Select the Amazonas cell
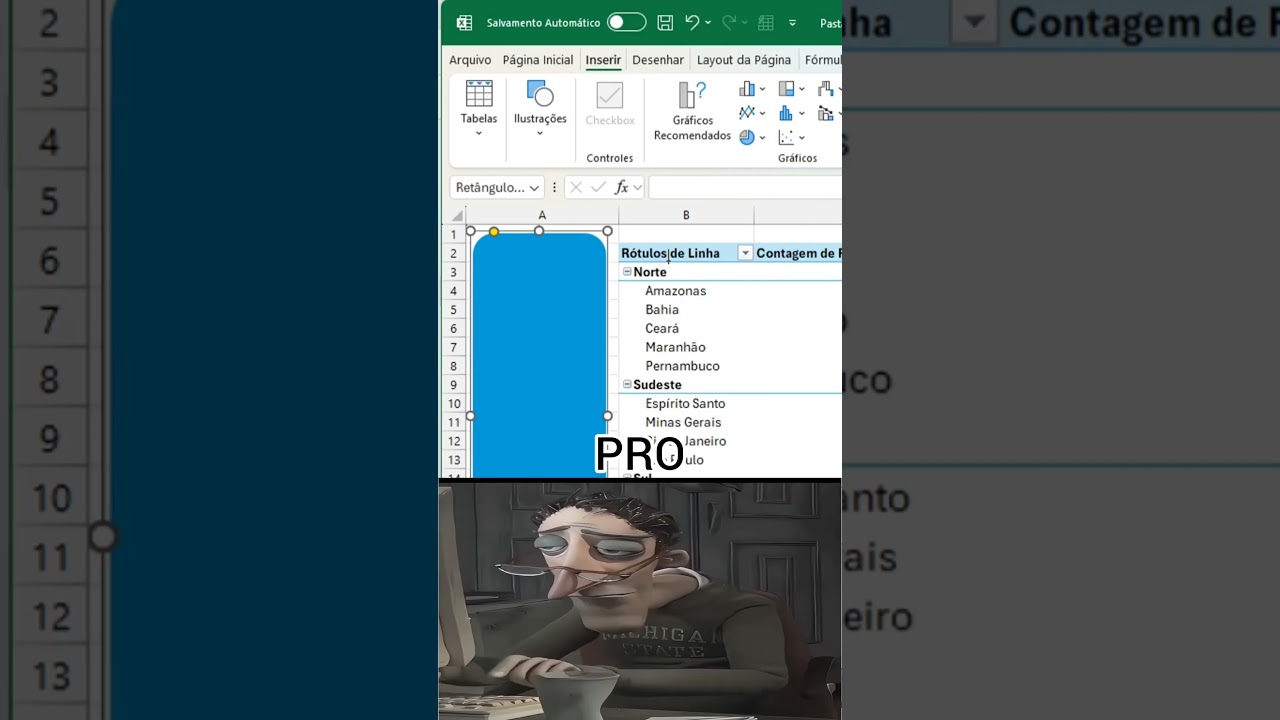Image resolution: width=1280 pixels, height=720 pixels. (686, 291)
